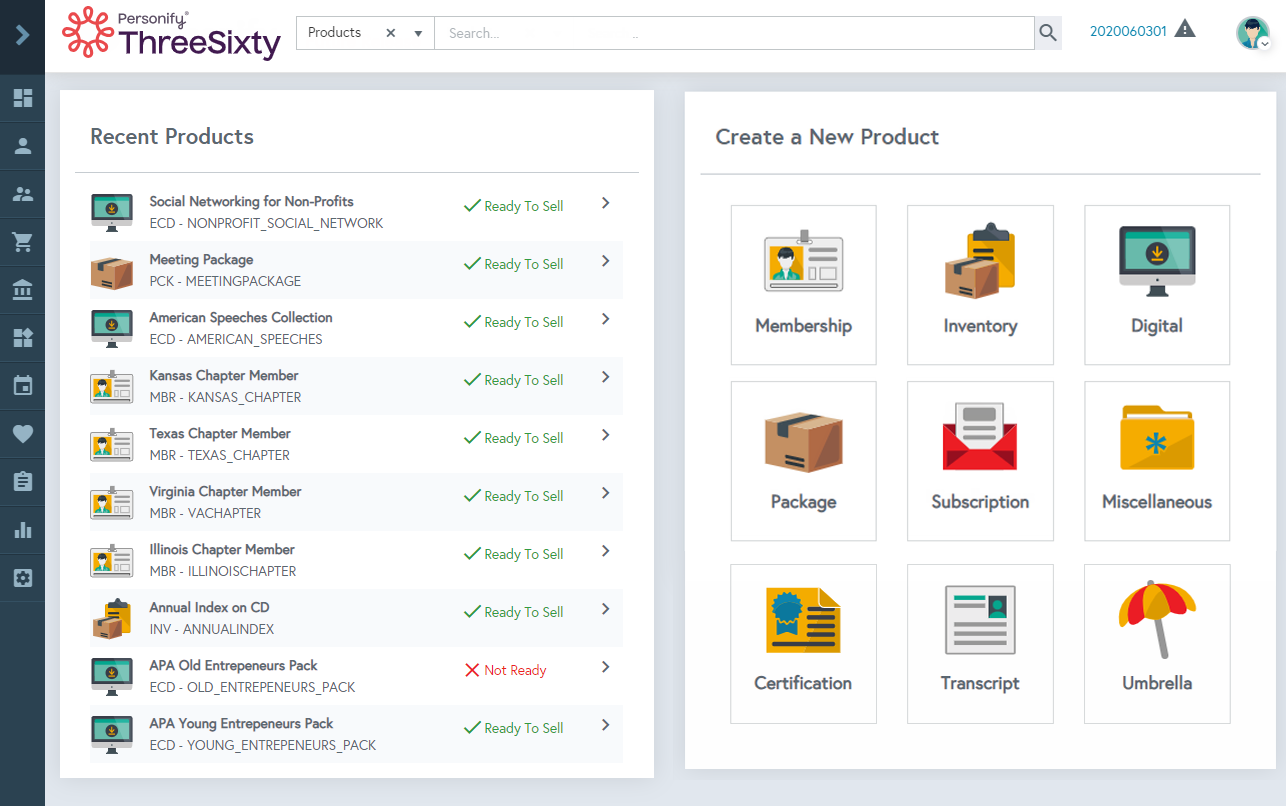Expand Texas Chapter Member row chevron
1286x806 pixels.
[605, 435]
